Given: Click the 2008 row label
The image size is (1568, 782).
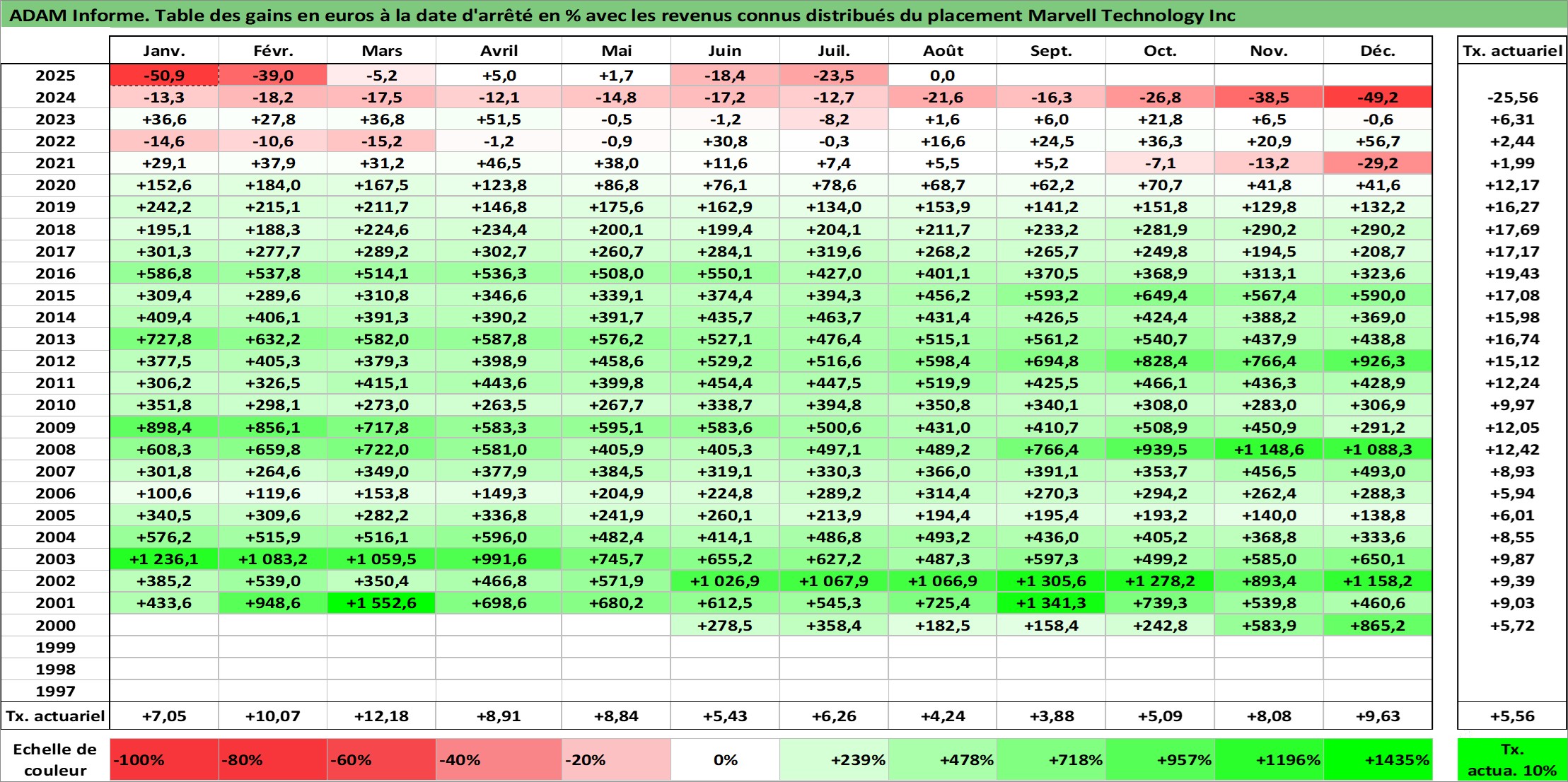Looking at the screenshot, I should (x=55, y=450).
